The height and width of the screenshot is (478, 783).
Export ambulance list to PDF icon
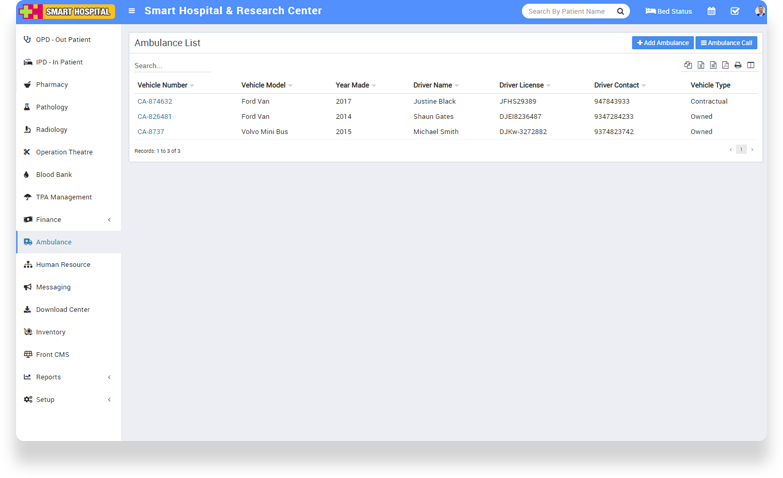[725, 65]
